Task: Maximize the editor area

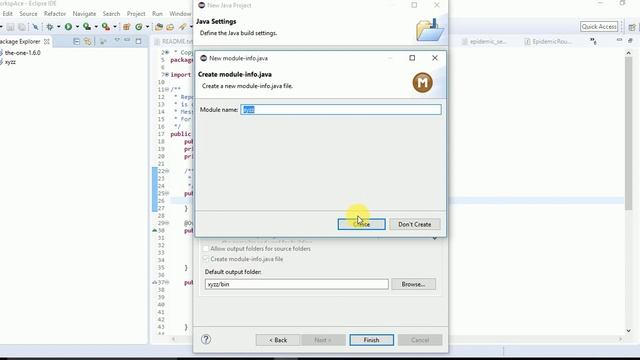Action: coord(630,40)
